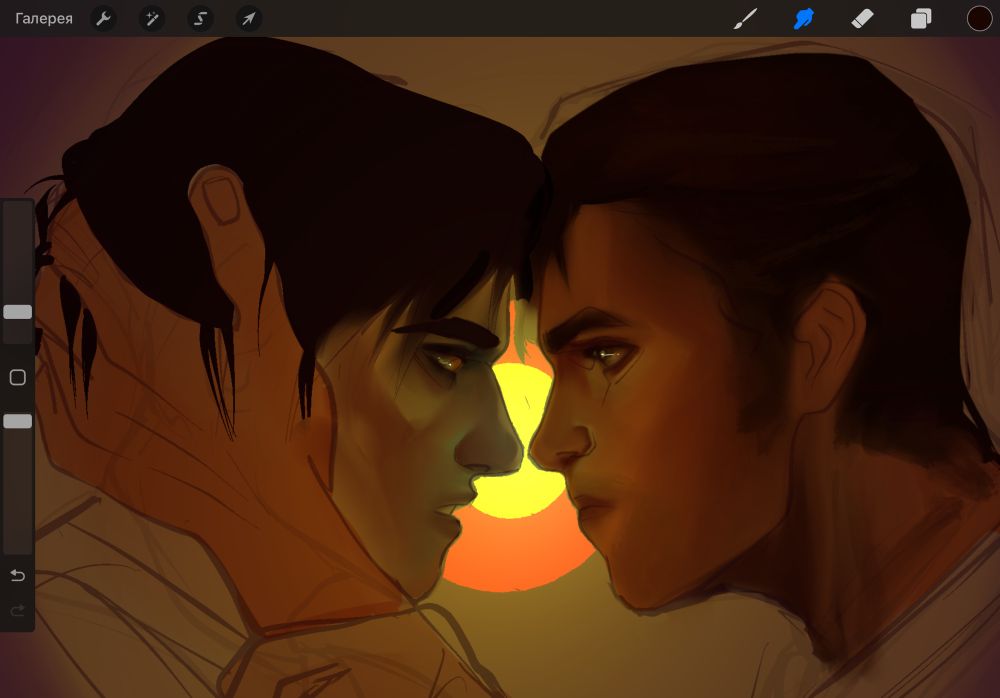Viewport: 1000px width, 698px height.
Task: Redo the undone stroke
Action: pyautogui.click(x=18, y=611)
